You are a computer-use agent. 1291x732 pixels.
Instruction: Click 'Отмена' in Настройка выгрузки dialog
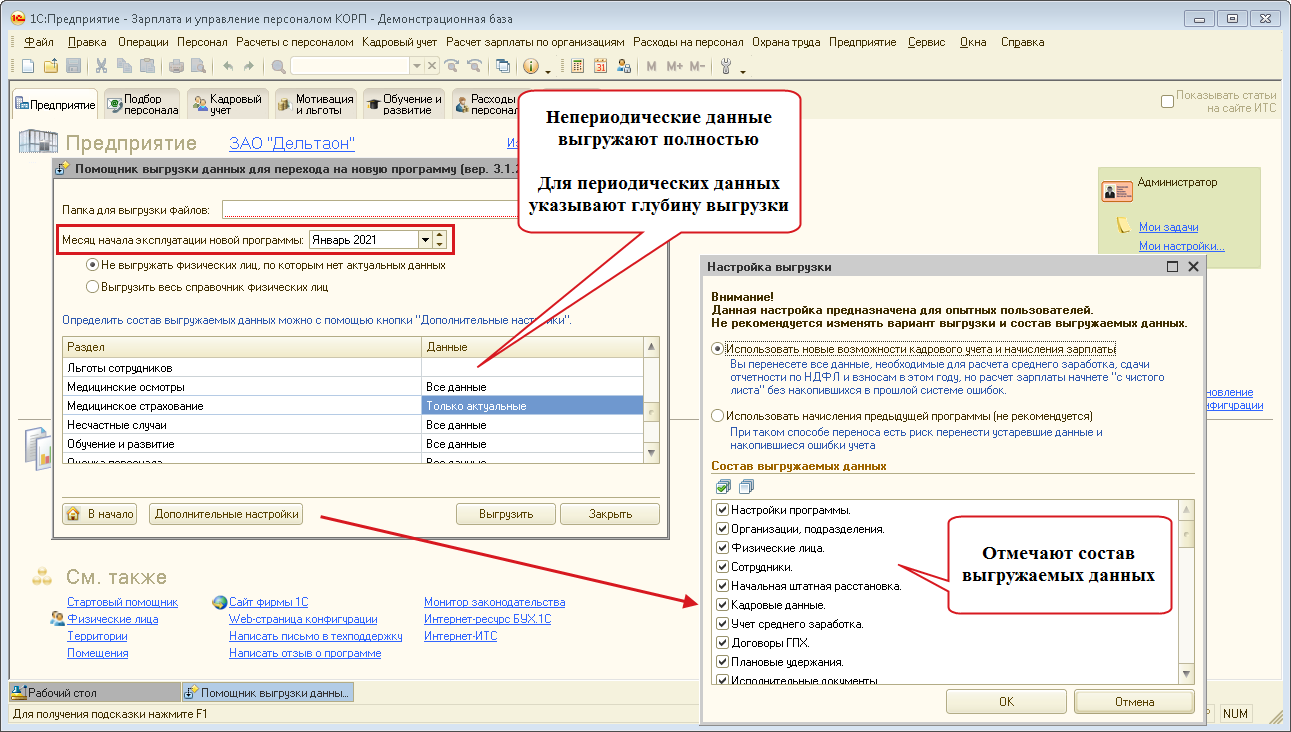pos(1134,702)
